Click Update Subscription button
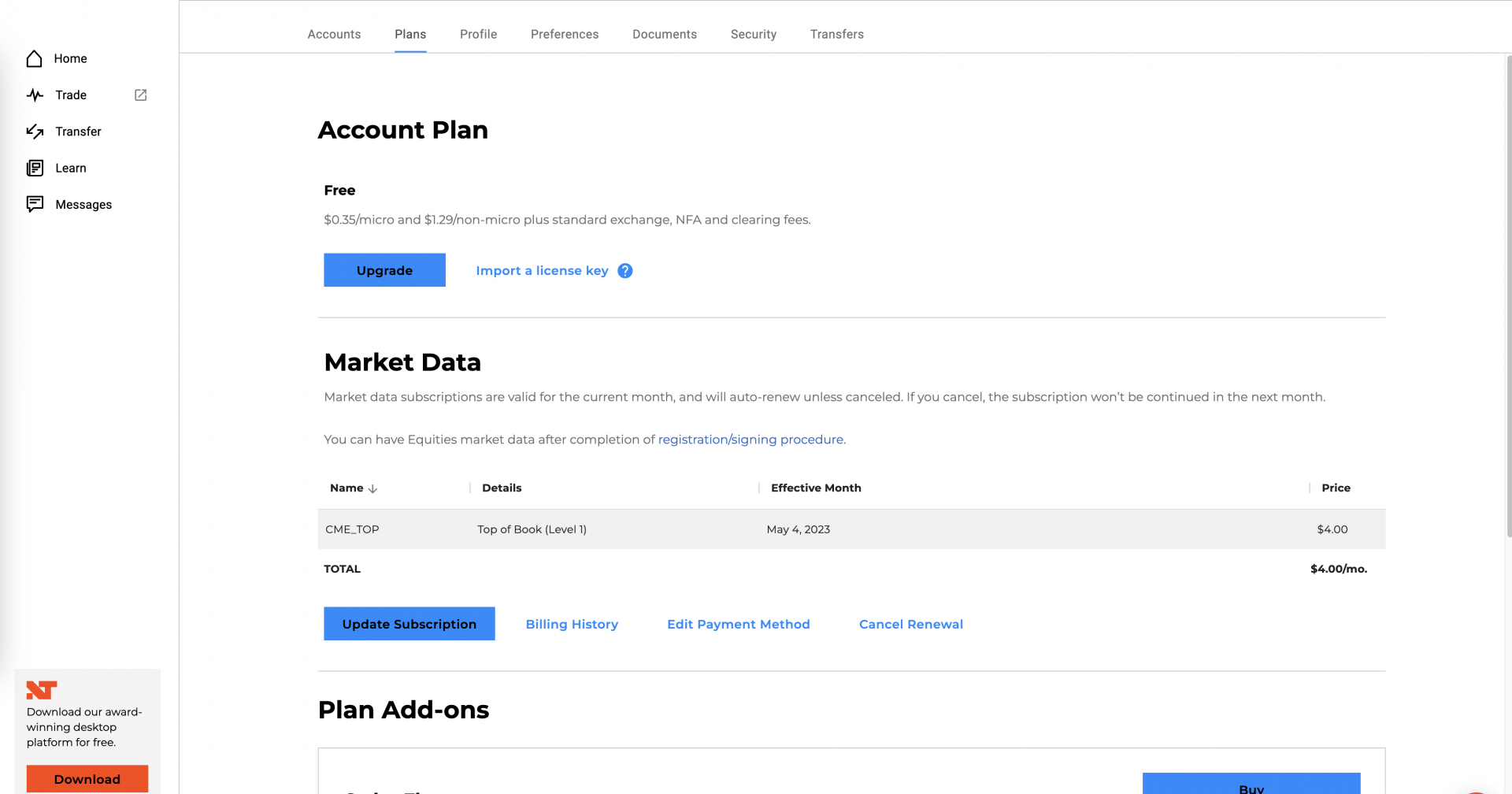This screenshot has height=794, width=1512. 409,624
